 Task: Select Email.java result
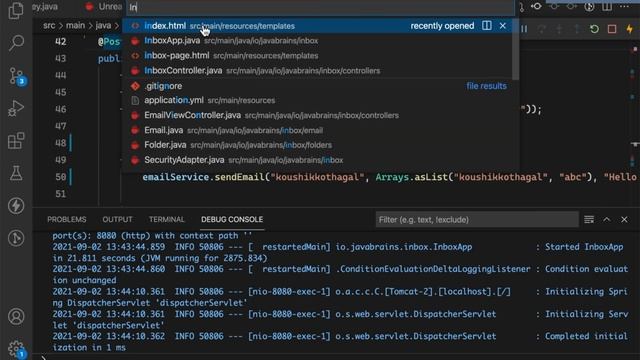coord(318,130)
